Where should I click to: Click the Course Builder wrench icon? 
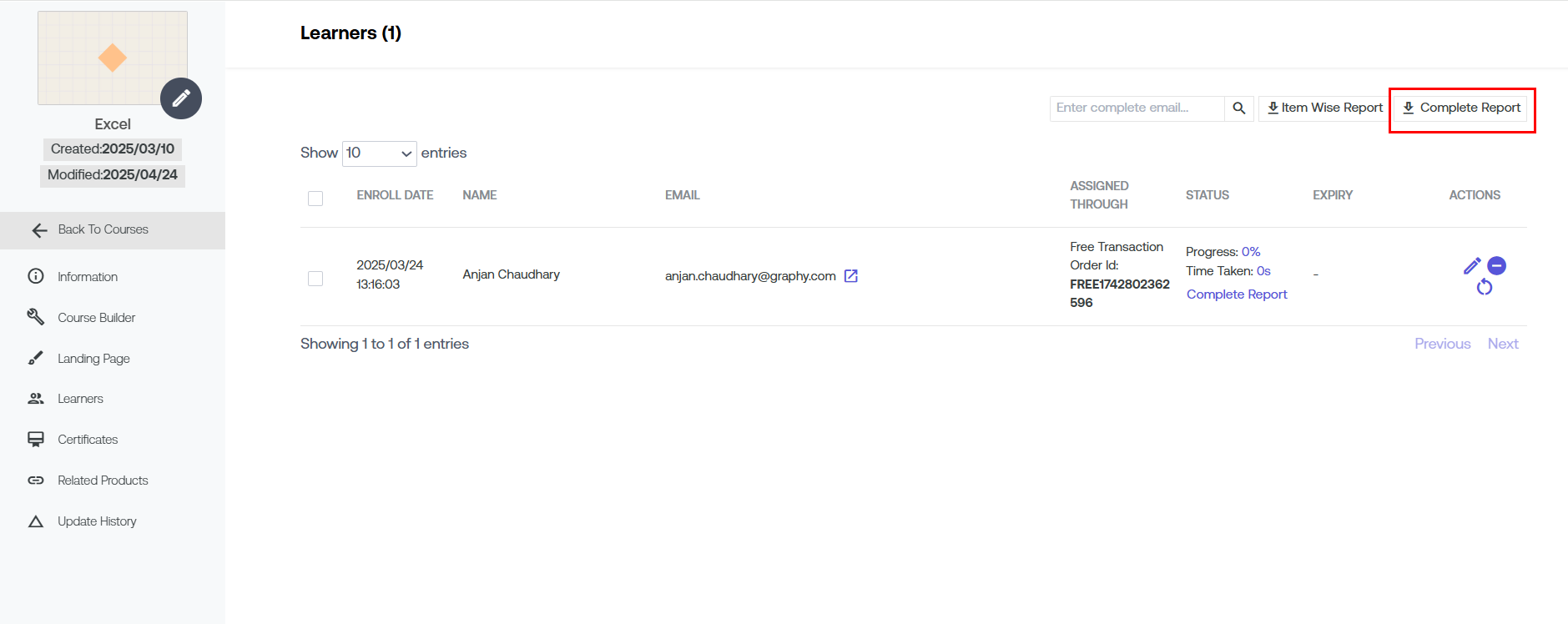click(x=35, y=317)
